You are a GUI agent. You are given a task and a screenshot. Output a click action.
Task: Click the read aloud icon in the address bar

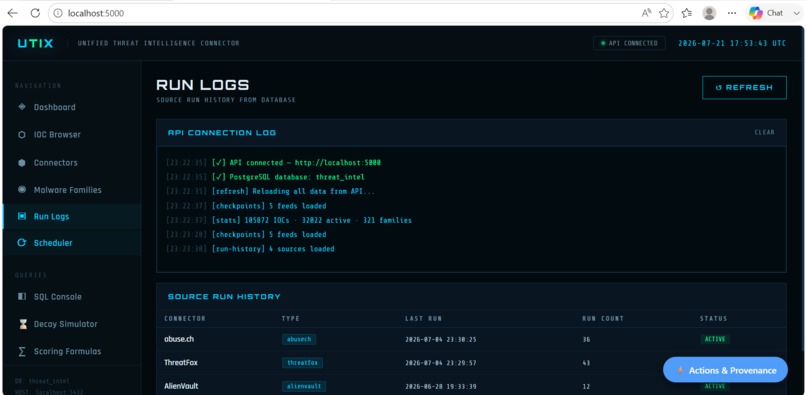tap(646, 13)
